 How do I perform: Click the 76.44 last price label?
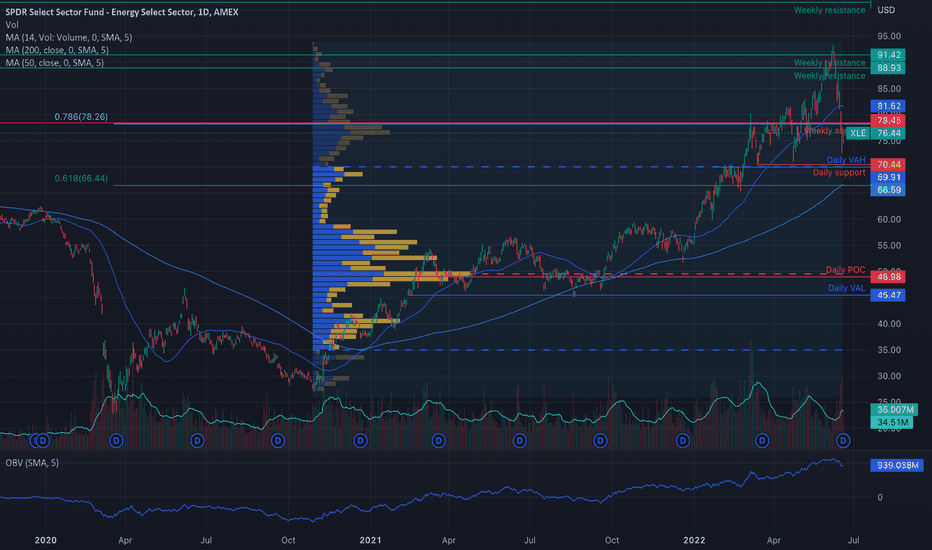(x=888, y=133)
